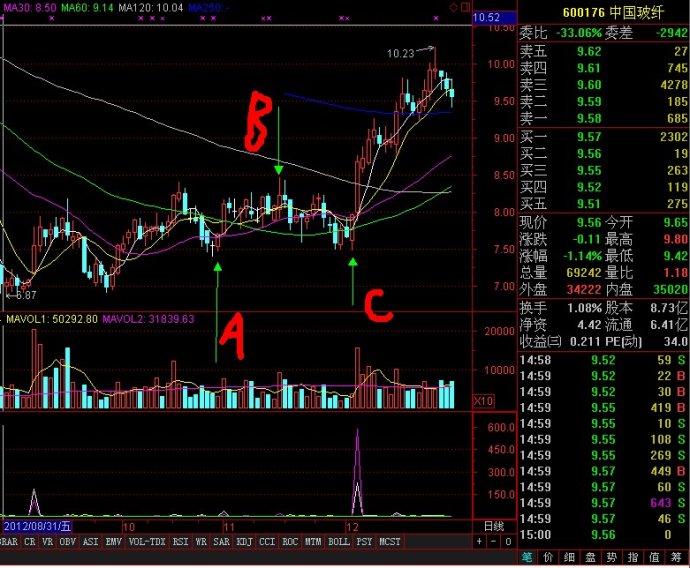This screenshot has width=690, height=568.
Task: Zoom out with the - button
Action: point(493,542)
